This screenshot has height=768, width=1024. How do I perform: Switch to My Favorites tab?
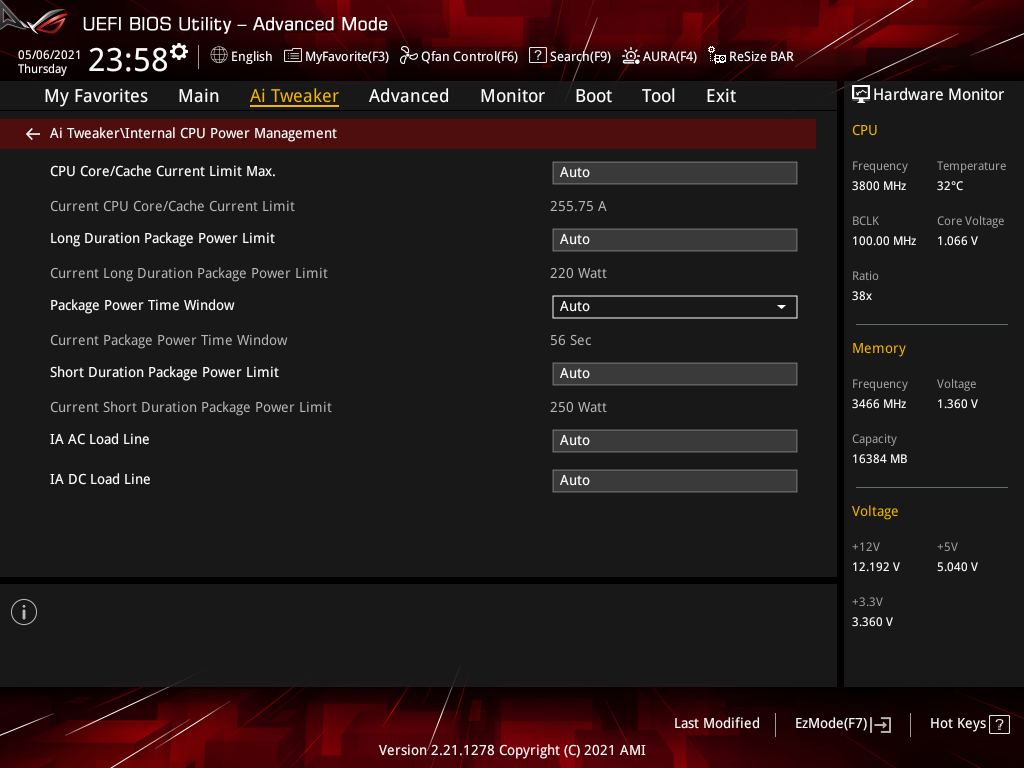(96, 96)
